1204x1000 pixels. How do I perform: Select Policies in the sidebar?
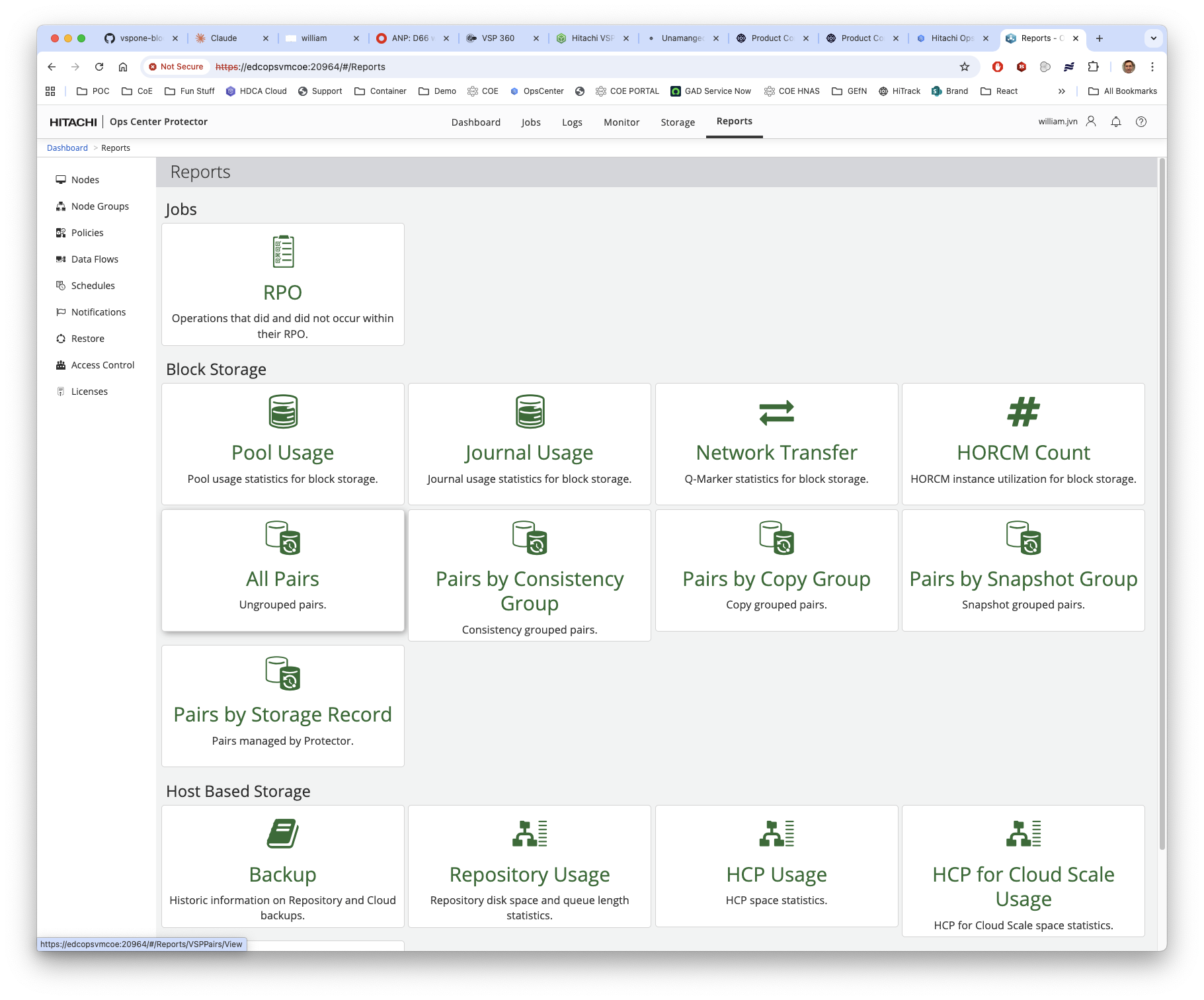tap(87, 233)
